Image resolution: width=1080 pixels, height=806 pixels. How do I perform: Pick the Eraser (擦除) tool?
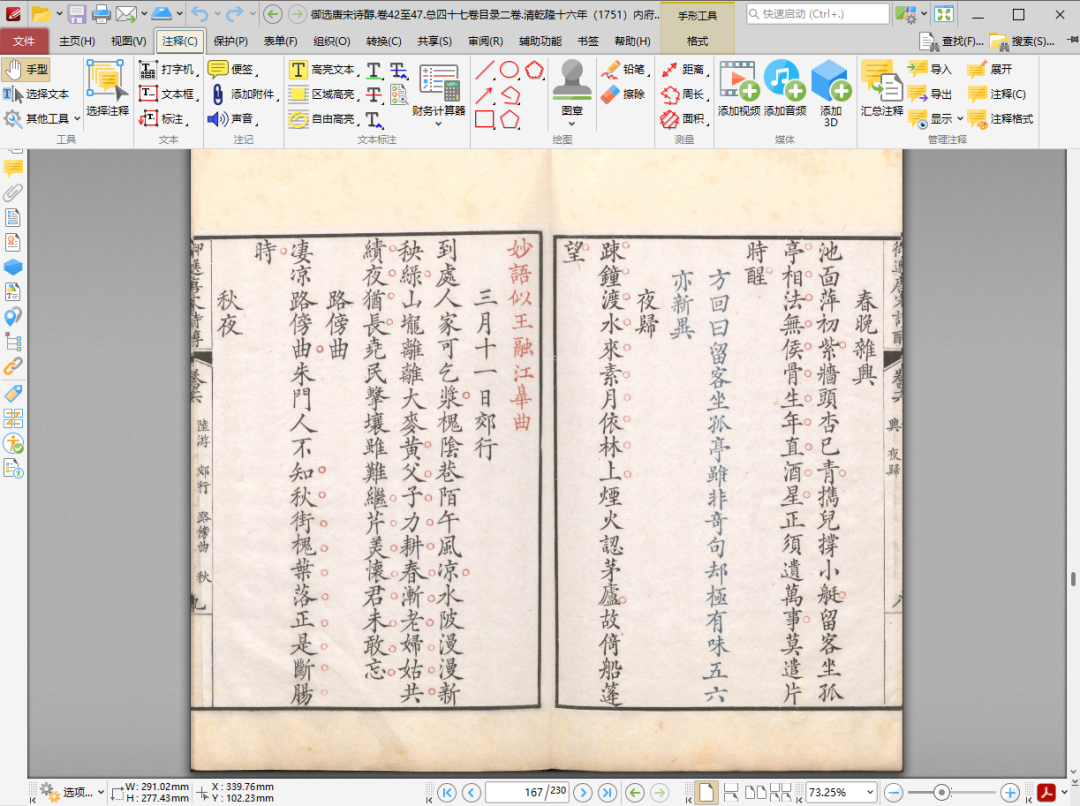pos(623,94)
